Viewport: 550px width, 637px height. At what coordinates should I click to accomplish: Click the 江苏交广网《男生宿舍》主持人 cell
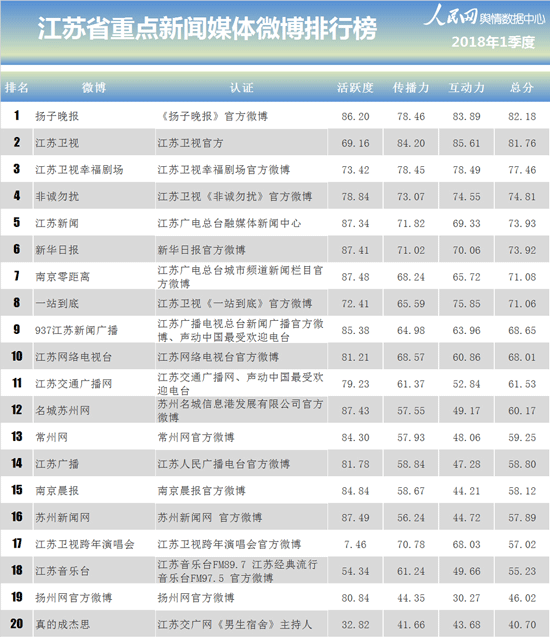click(x=241, y=624)
